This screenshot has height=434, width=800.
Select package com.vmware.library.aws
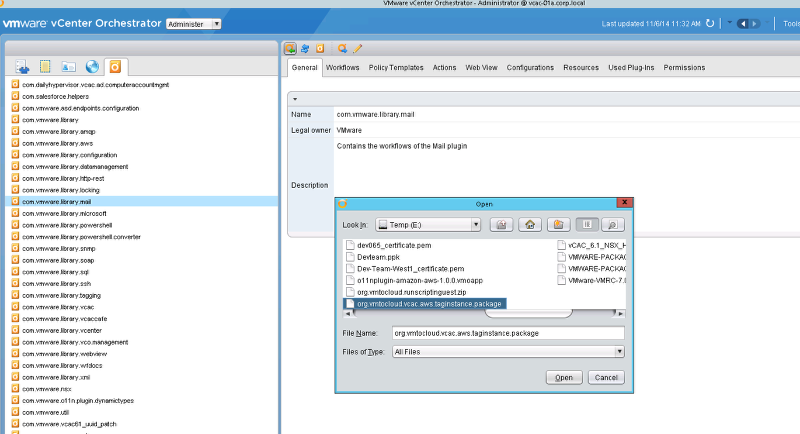pos(57,143)
